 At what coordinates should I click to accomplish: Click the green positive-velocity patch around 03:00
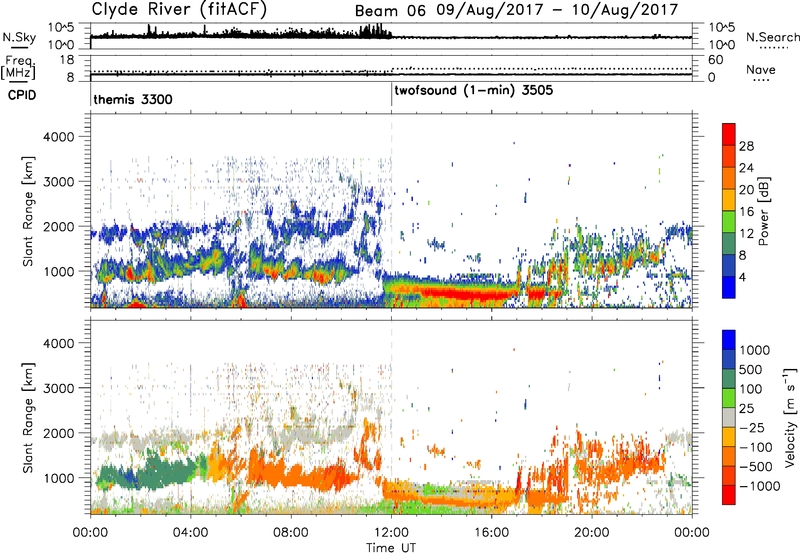click(163, 472)
